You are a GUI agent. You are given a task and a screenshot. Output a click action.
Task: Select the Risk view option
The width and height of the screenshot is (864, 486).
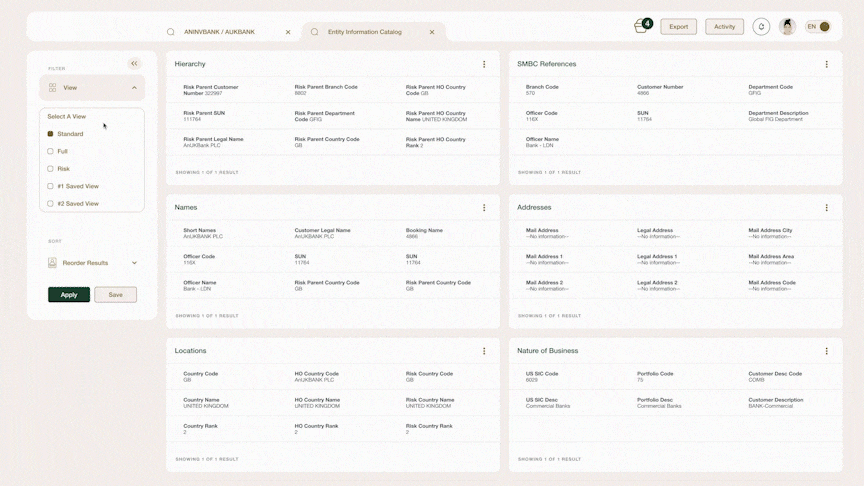[58, 169]
